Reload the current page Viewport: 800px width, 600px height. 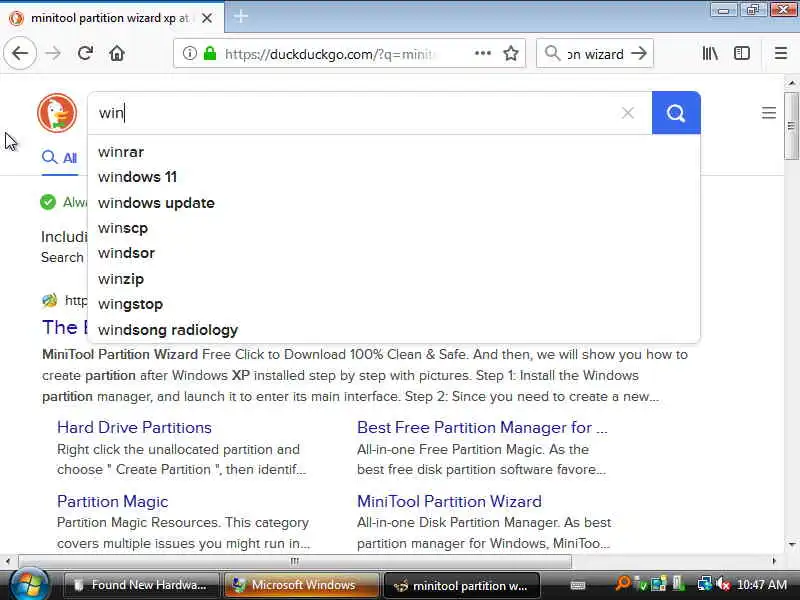(85, 53)
